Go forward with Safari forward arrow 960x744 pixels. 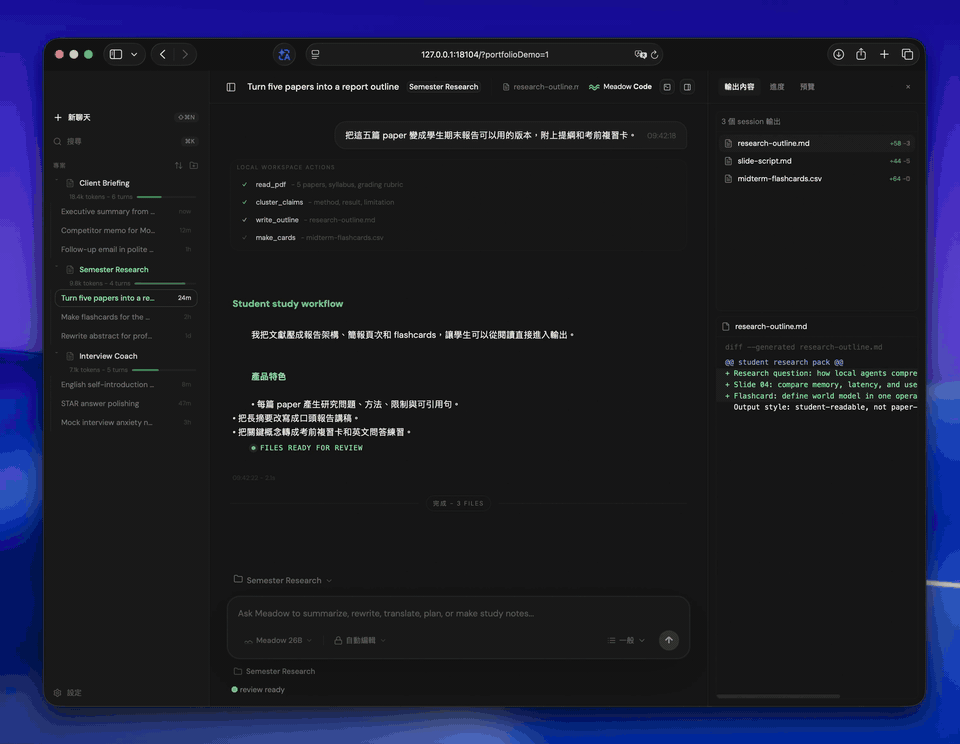185,54
